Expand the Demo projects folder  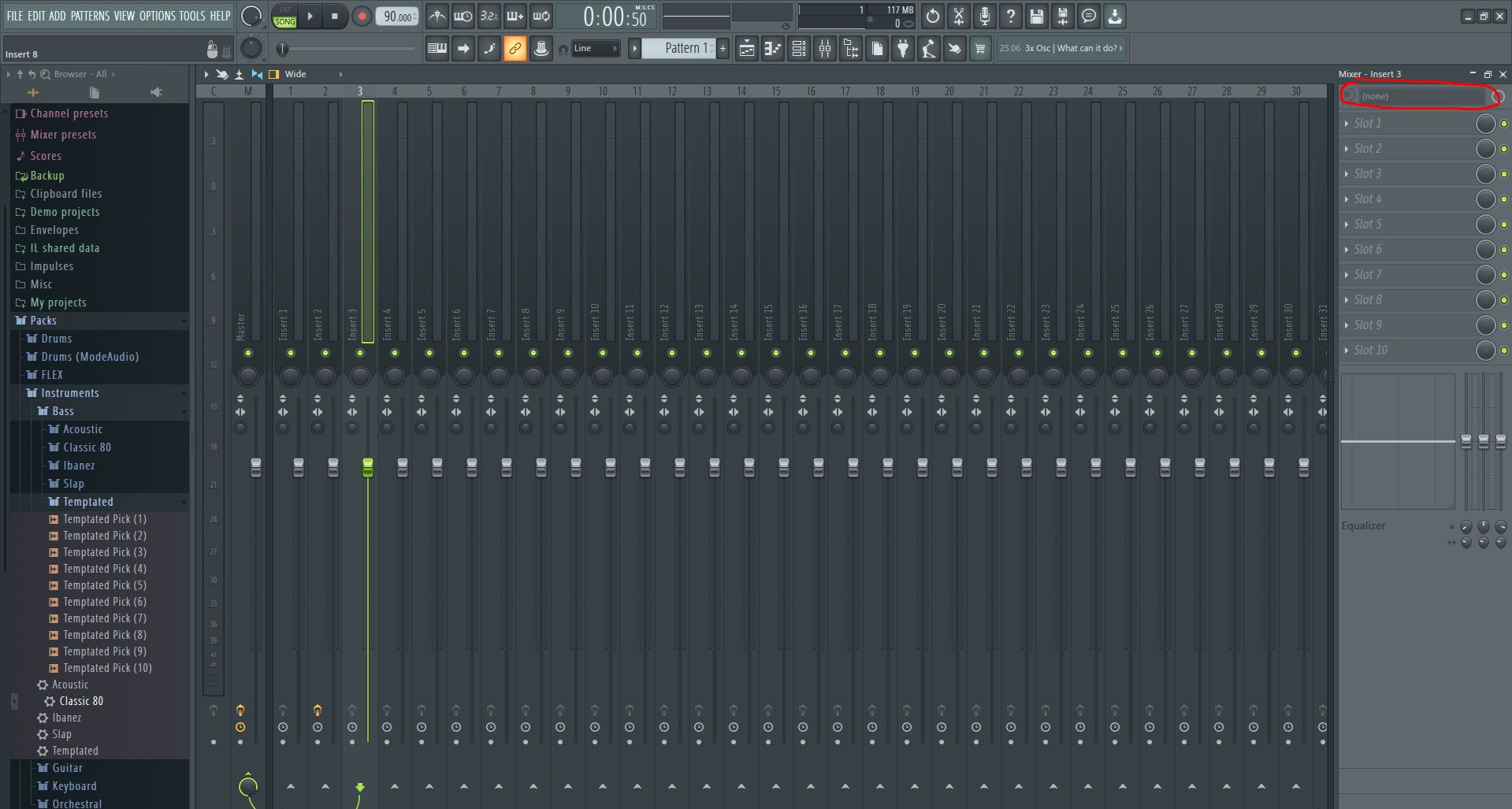click(x=65, y=212)
